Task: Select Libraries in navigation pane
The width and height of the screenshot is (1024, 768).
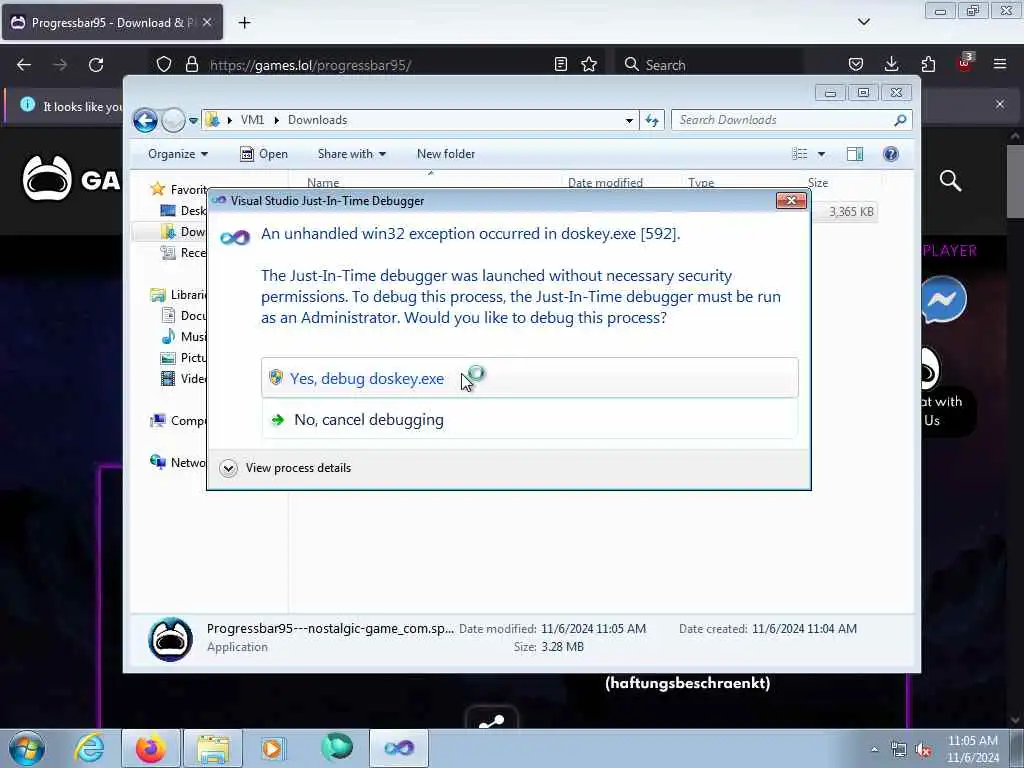Action: tap(178, 295)
